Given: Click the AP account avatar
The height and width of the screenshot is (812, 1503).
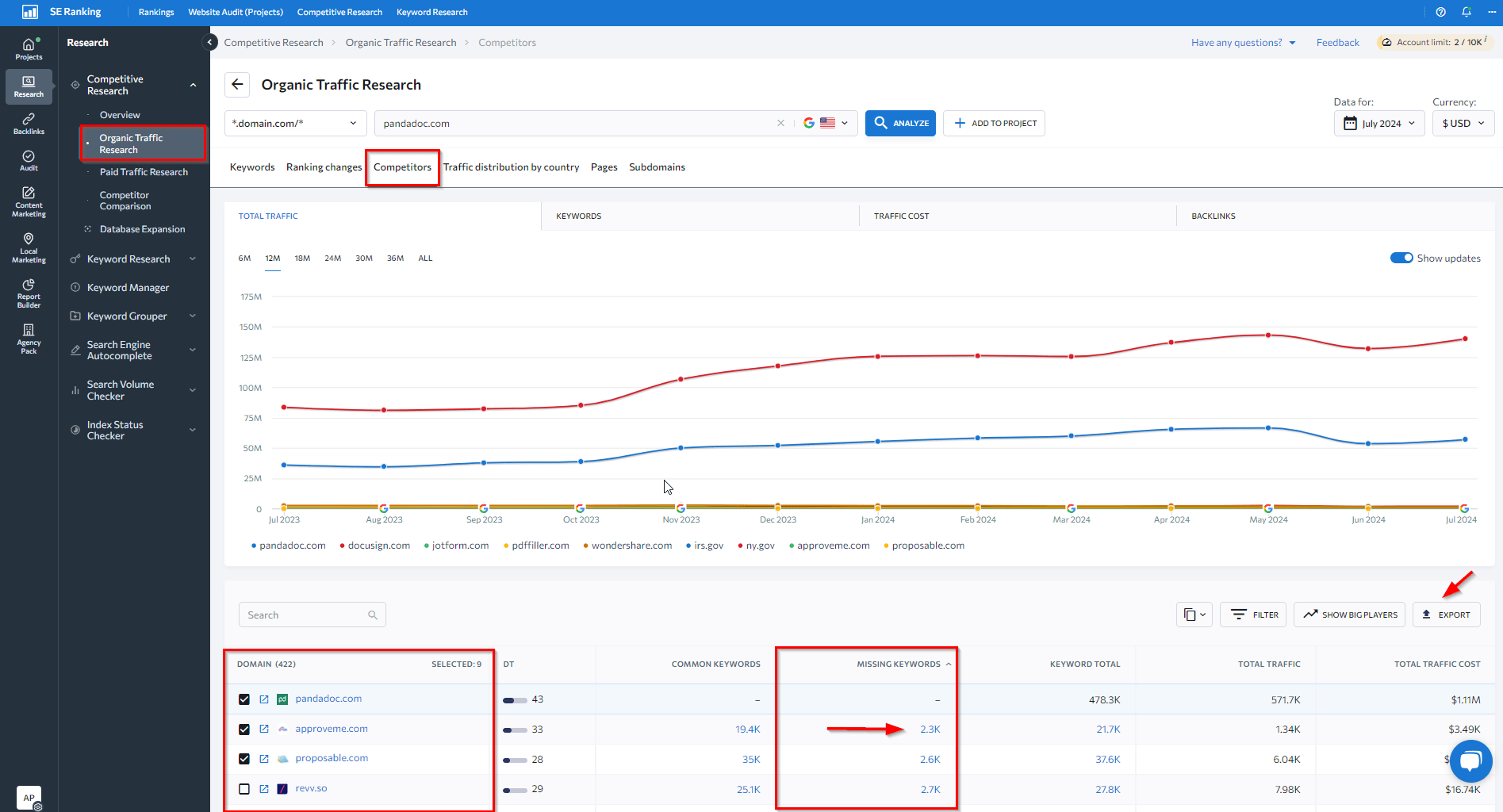Looking at the screenshot, I should 29,798.
